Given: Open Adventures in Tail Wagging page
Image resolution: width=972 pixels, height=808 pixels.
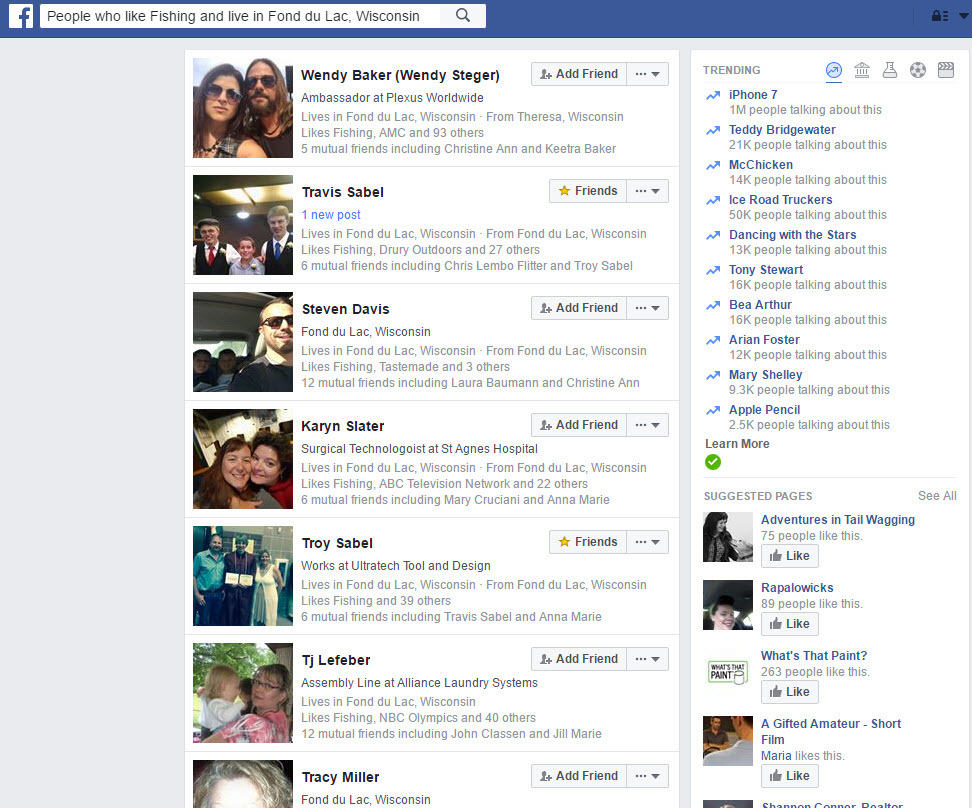Looking at the screenshot, I should point(837,520).
